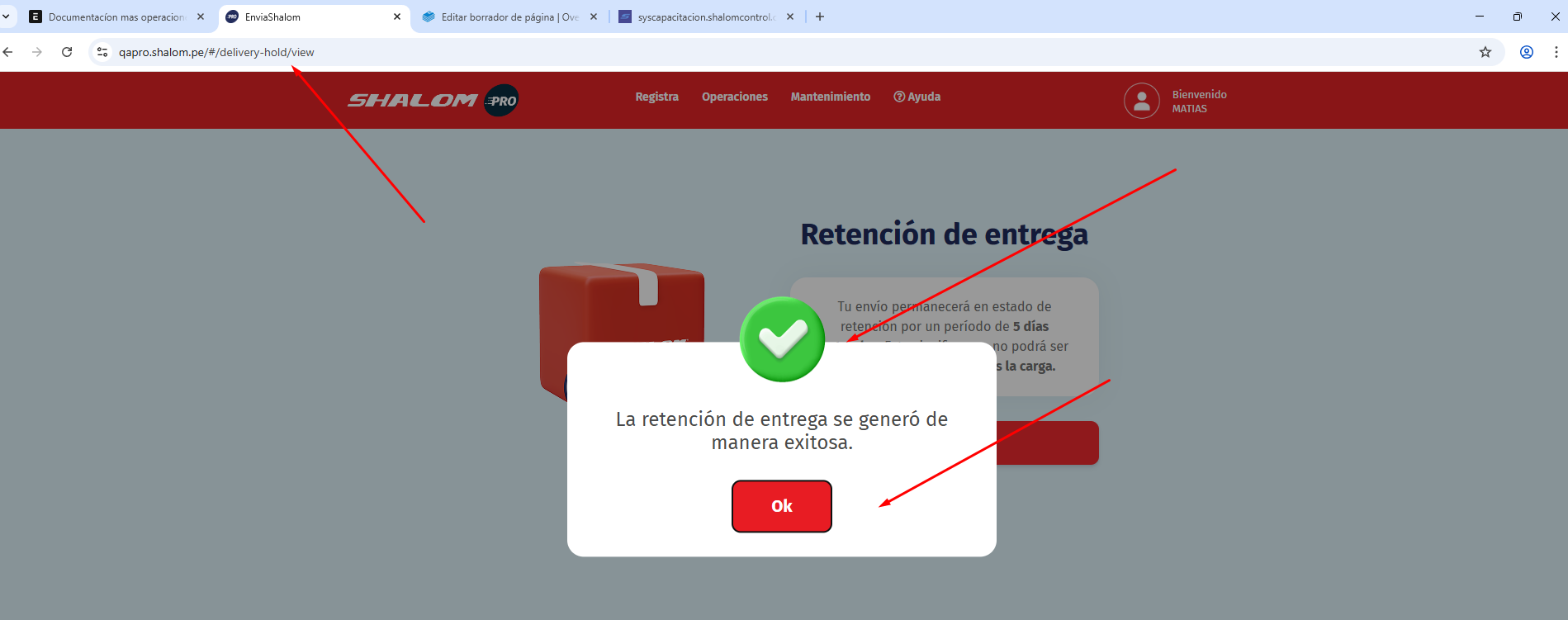Open a new browser tab
1568x620 pixels.
coord(819,17)
